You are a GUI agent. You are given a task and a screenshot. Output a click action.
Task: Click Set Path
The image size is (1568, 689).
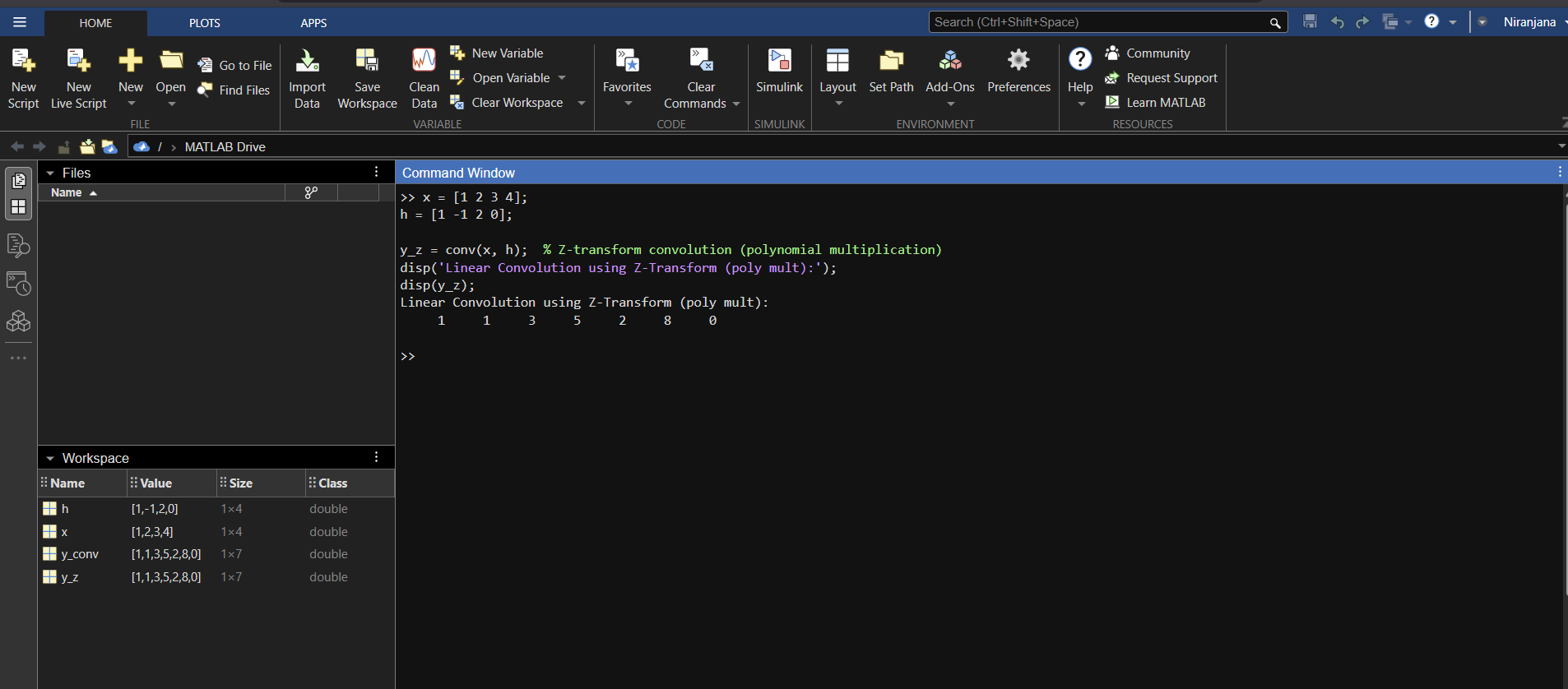891,71
